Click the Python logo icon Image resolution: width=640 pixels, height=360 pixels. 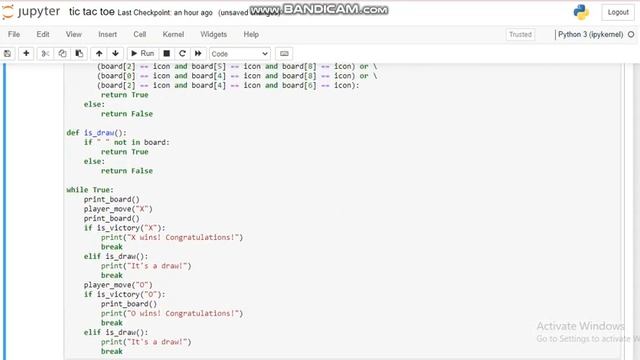coord(581,12)
